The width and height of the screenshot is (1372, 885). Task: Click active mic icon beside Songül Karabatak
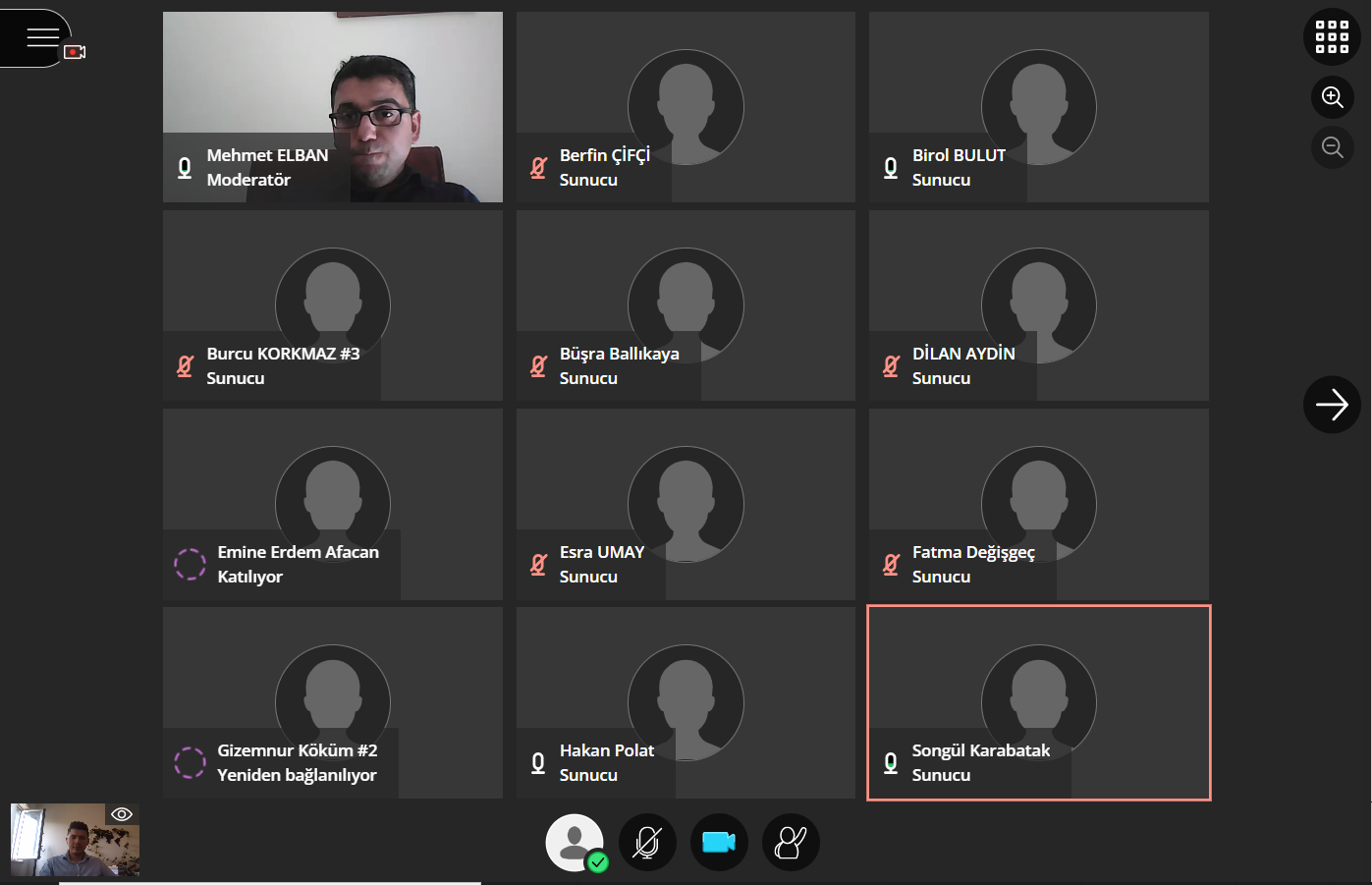(891, 763)
